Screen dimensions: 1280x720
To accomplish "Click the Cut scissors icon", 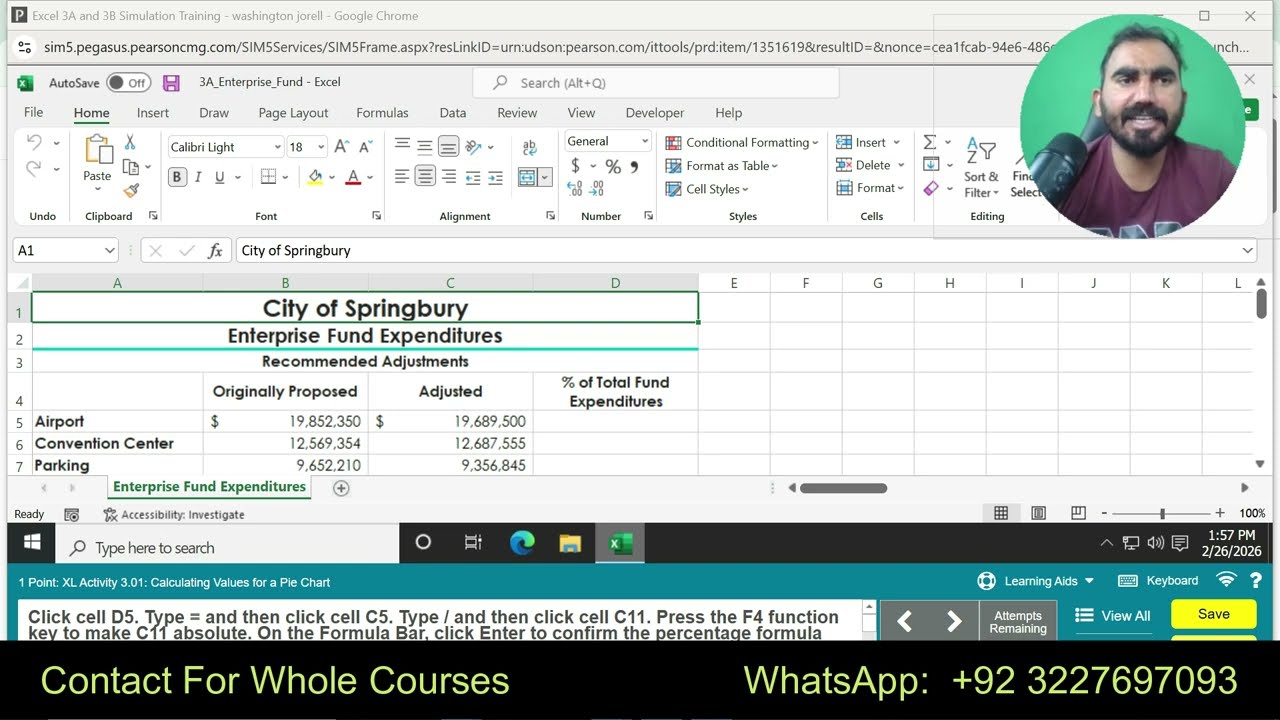I will (x=130, y=143).
